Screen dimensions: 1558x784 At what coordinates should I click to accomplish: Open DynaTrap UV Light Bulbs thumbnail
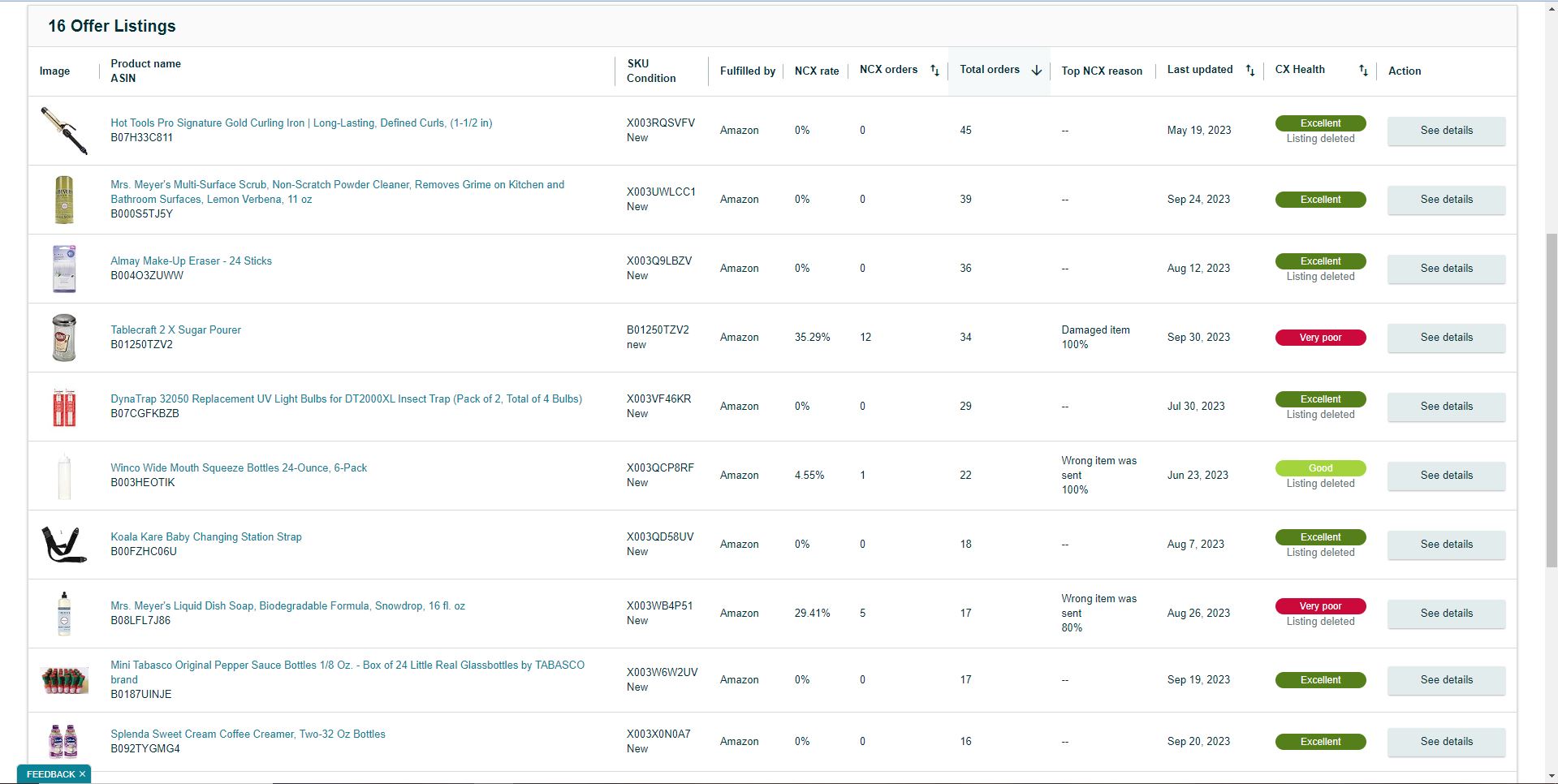[64, 407]
